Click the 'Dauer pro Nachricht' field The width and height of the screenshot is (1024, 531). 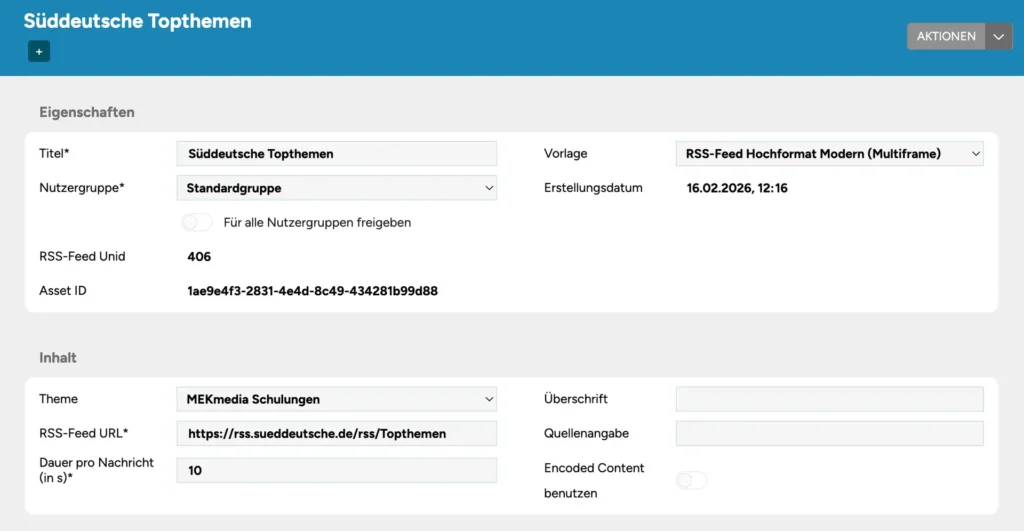coord(336,470)
